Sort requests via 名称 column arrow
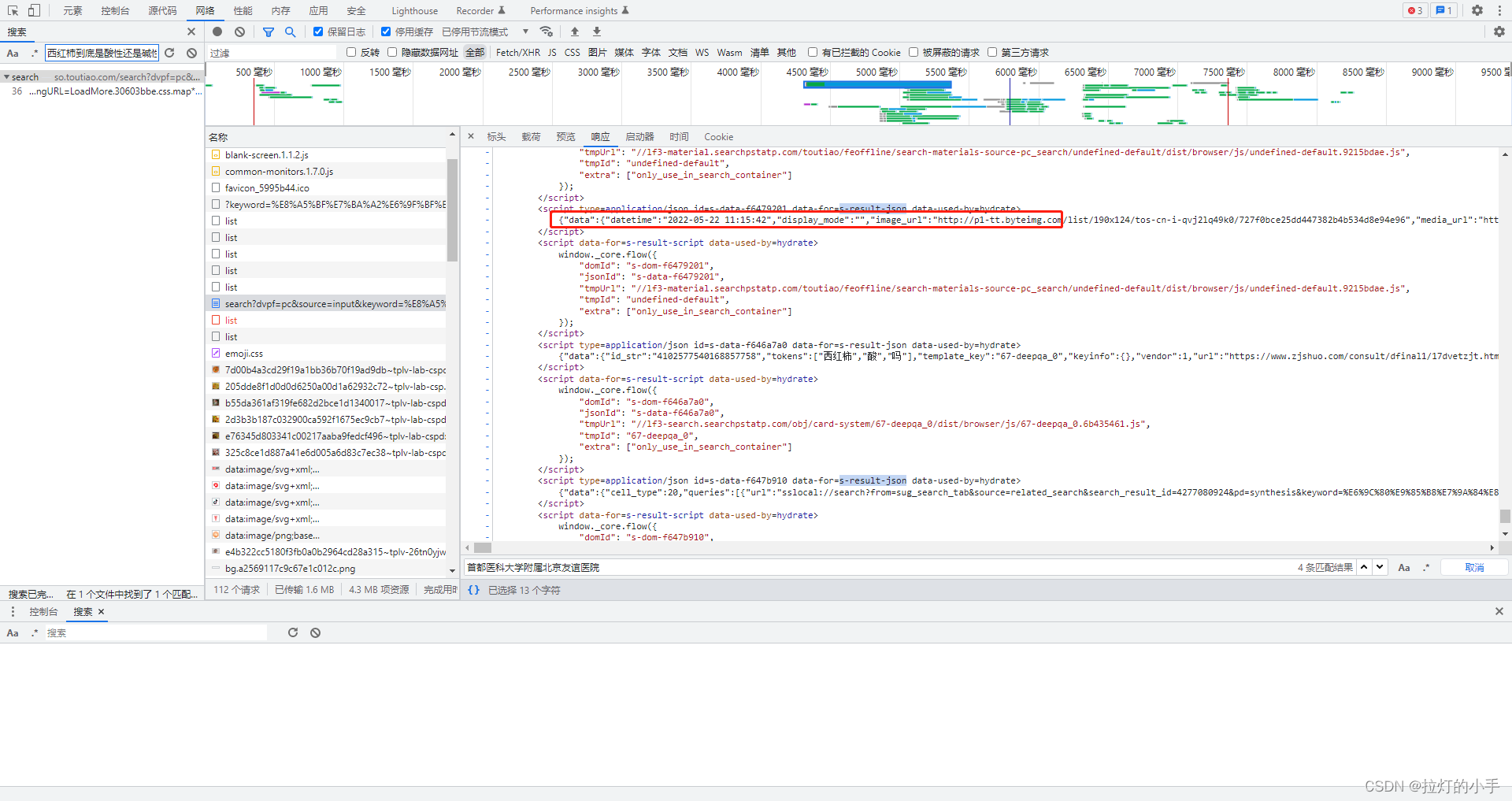Screen dimensions: 1512x801 click(x=452, y=135)
